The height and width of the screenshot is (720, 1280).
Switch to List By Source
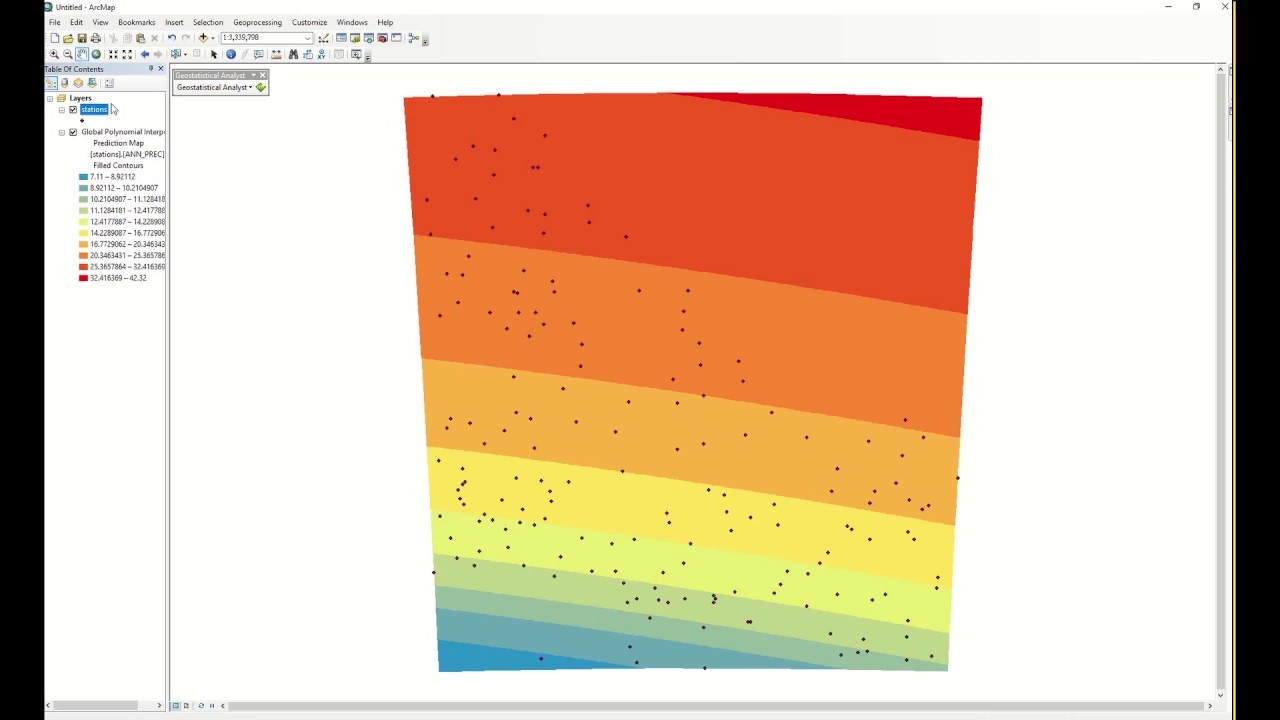point(65,83)
